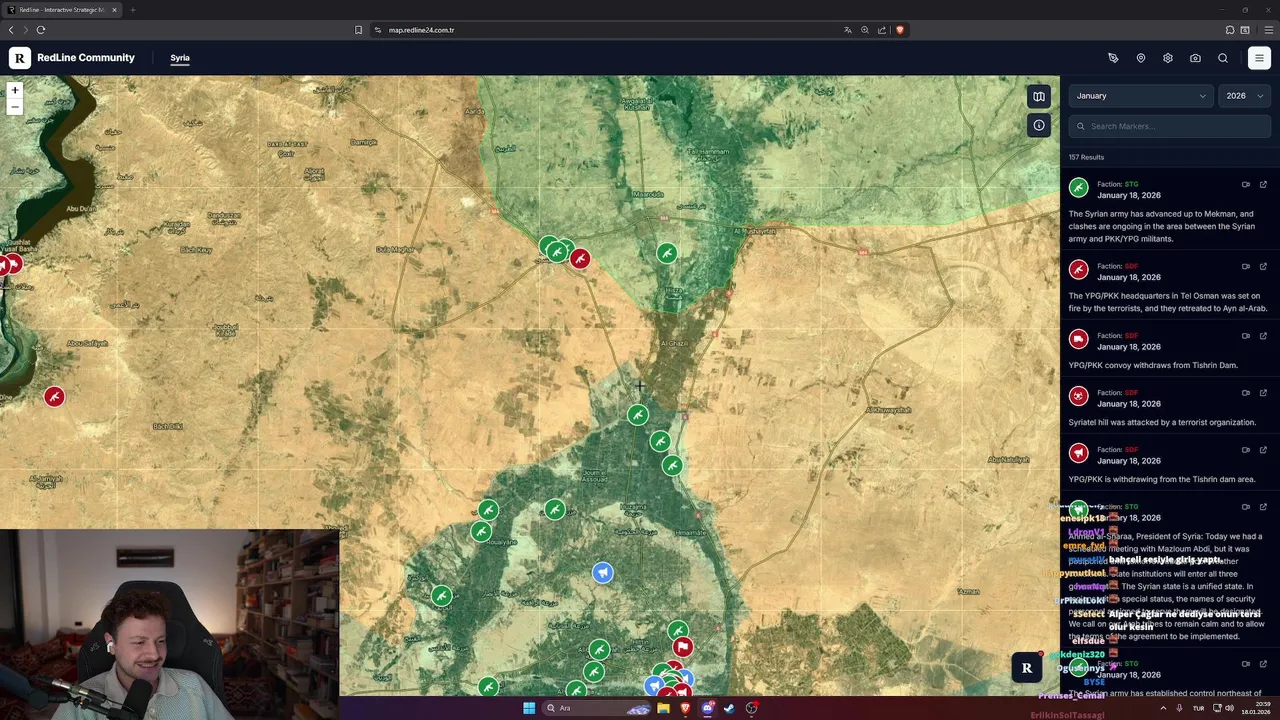Open the 2026 year dropdown
This screenshot has height=720, width=1280.
click(1245, 96)
